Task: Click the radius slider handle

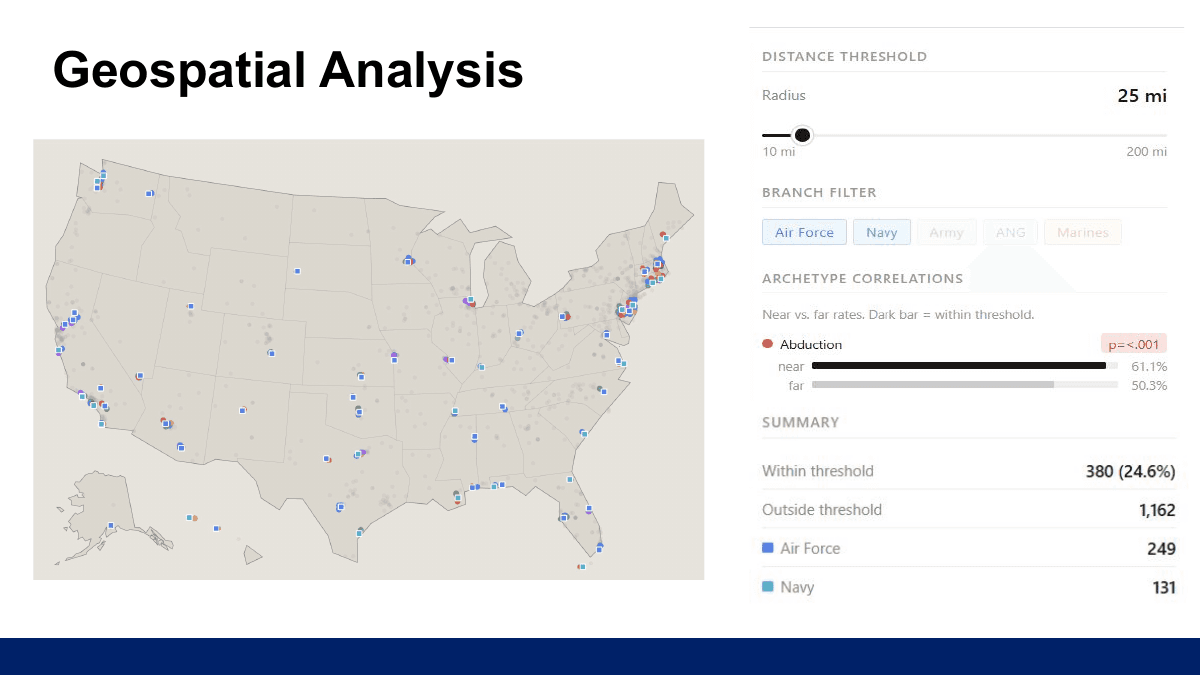Action: coord(802,135)
